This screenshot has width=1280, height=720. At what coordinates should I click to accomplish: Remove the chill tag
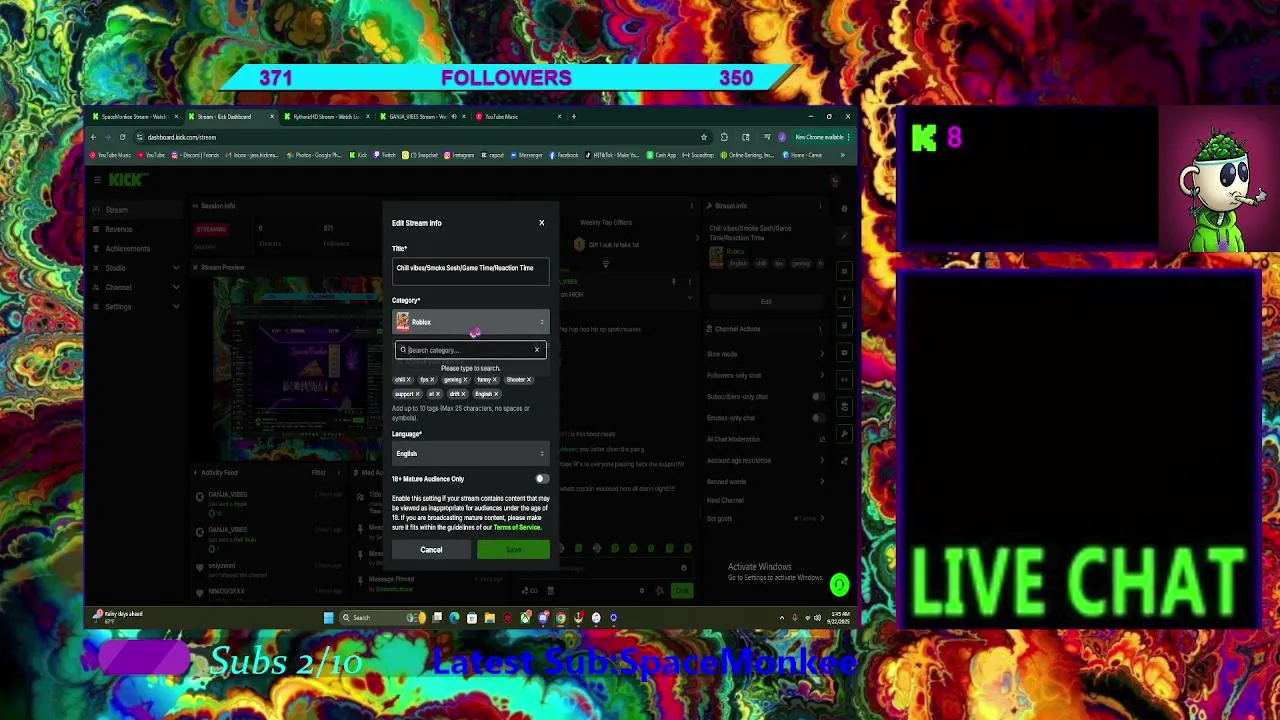[409, 380]
